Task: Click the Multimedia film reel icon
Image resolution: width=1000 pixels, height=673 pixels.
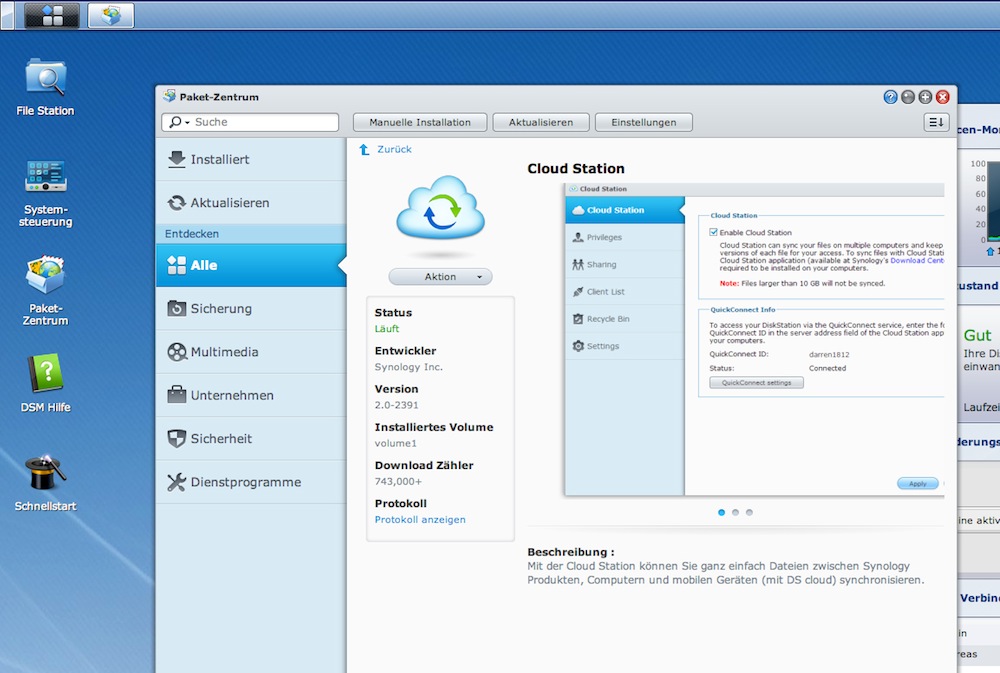Action: tap(177, 352)
